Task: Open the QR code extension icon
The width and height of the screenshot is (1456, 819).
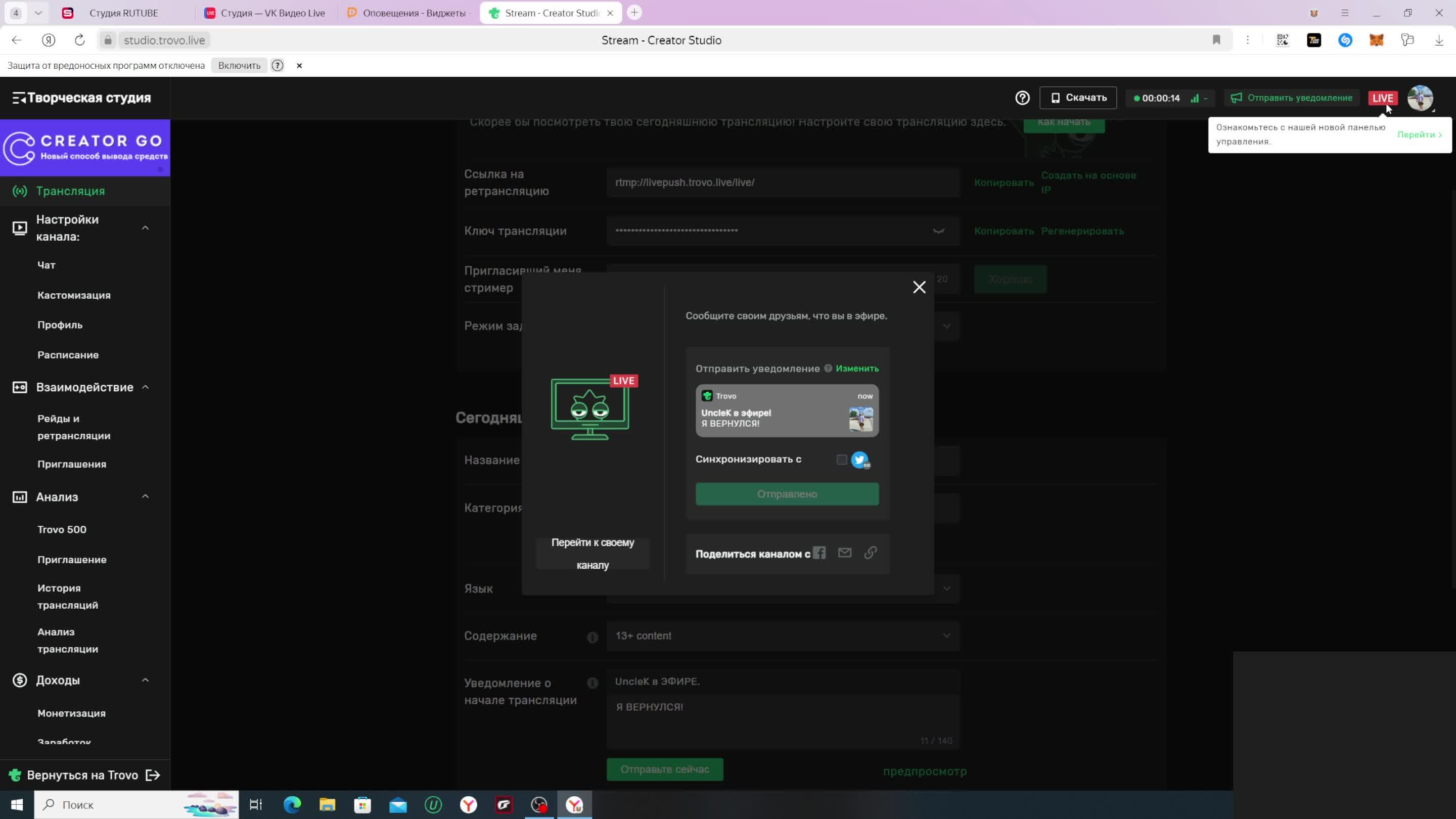Action: pos(1283,40)
